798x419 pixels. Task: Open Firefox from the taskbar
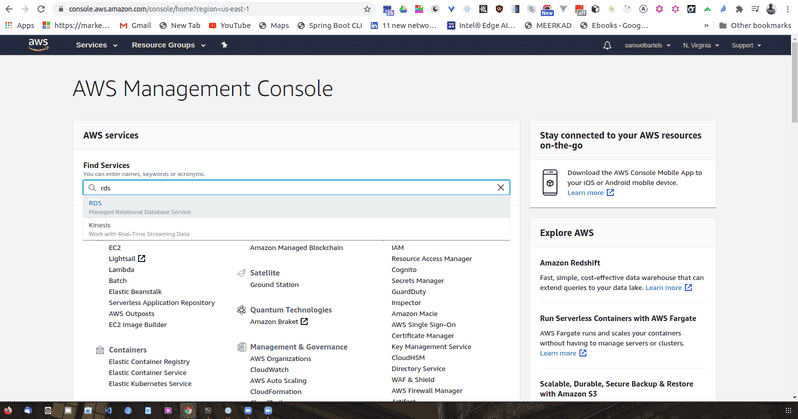point(8,410)
